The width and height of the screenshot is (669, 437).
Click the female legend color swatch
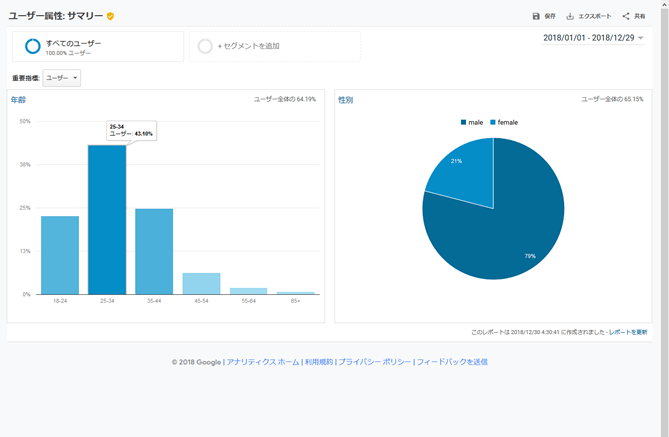(x=493, y=122)
